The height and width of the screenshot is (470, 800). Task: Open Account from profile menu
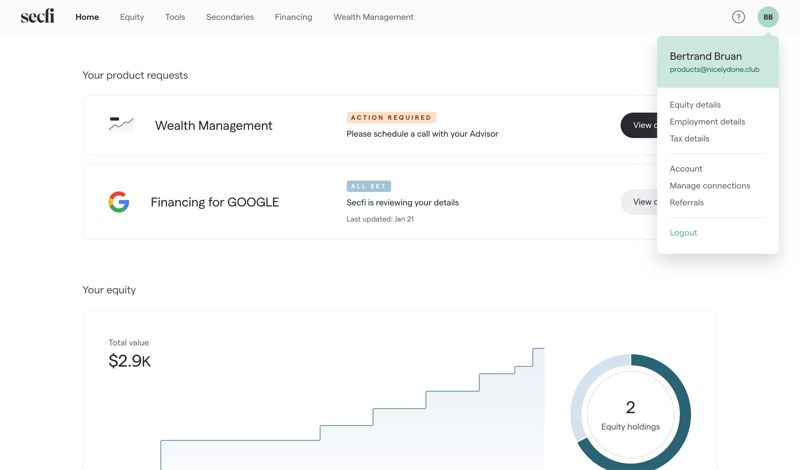coord(686,168)
